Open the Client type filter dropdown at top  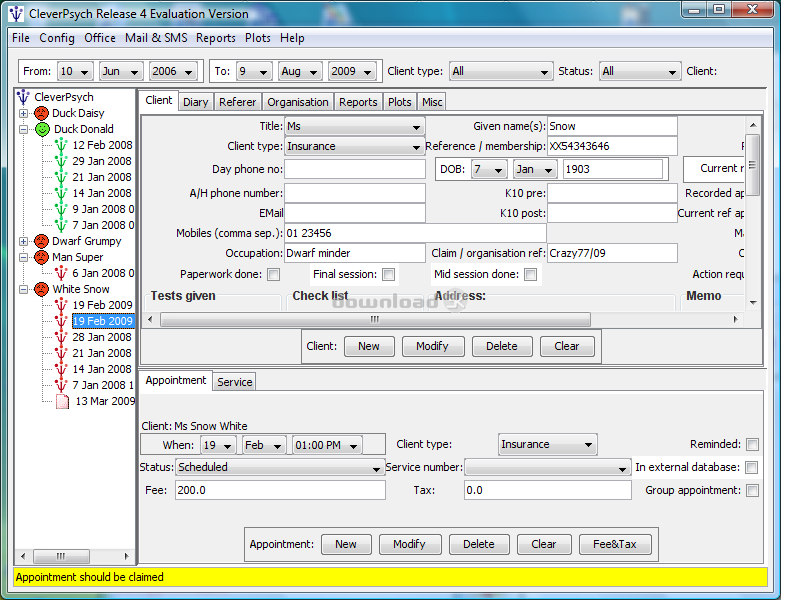point(501,71)
